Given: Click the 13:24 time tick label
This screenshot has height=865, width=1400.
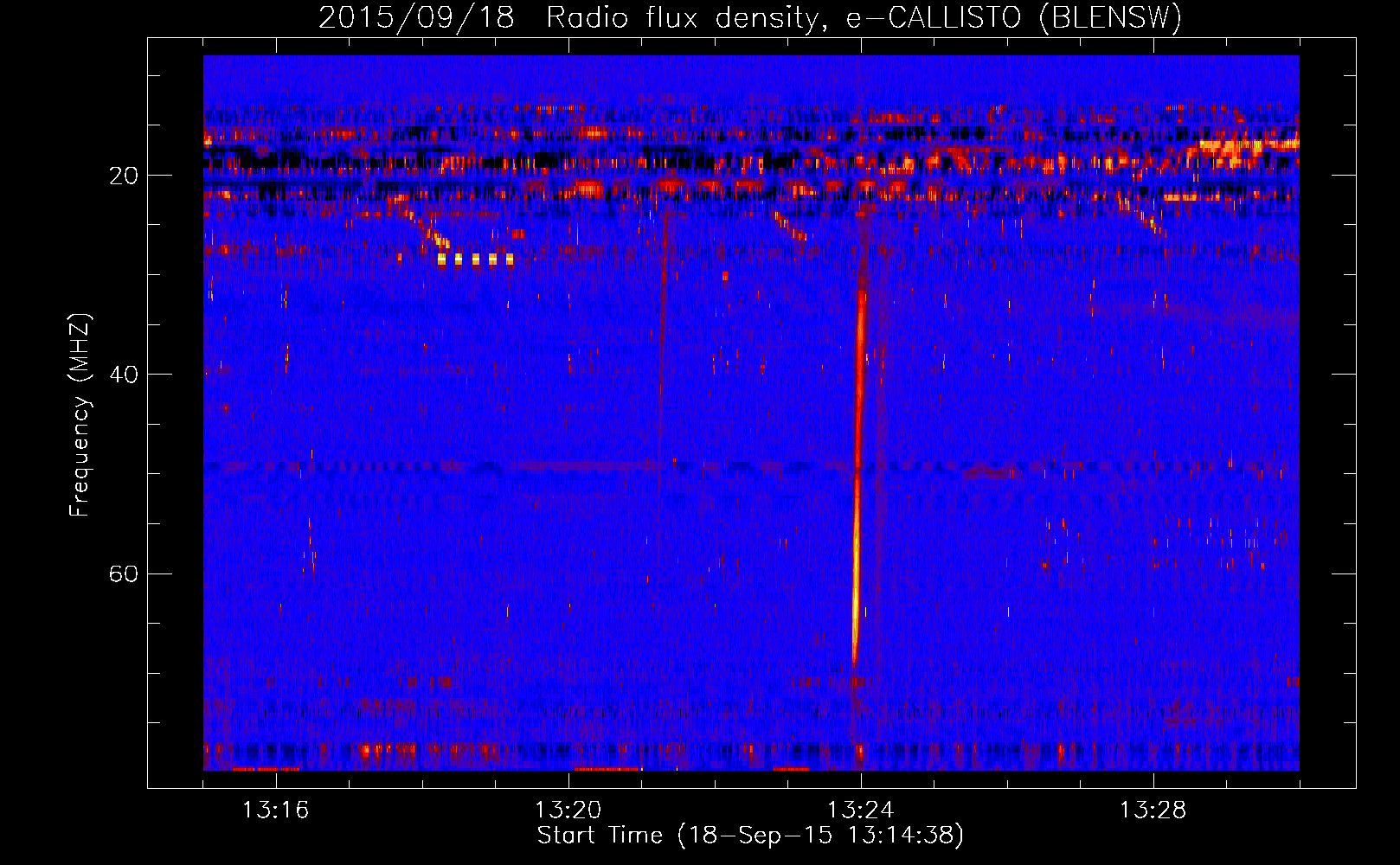Looking at the screenshot, I should pos(860,811).
